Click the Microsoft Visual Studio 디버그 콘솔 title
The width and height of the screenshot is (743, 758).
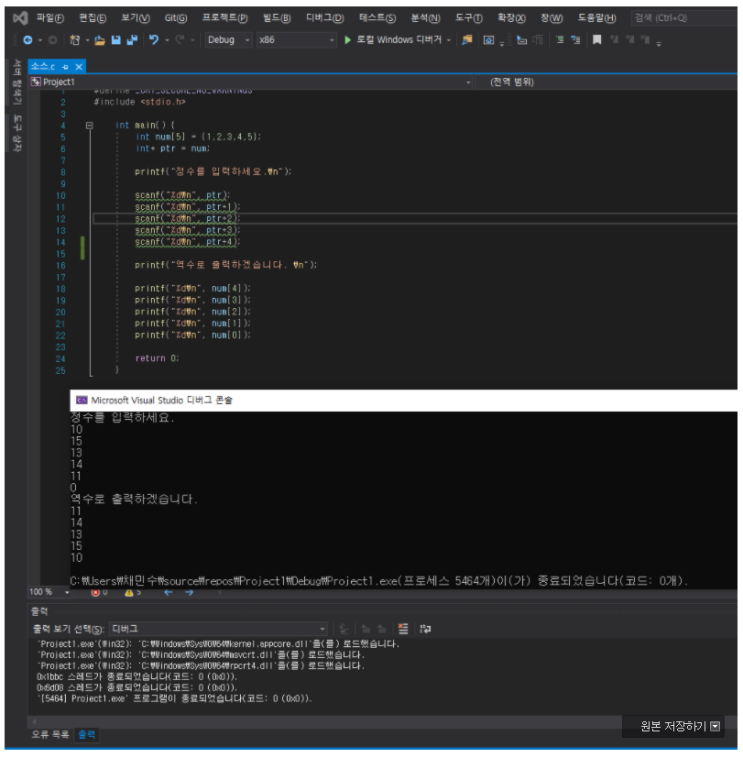pos(162,400)
